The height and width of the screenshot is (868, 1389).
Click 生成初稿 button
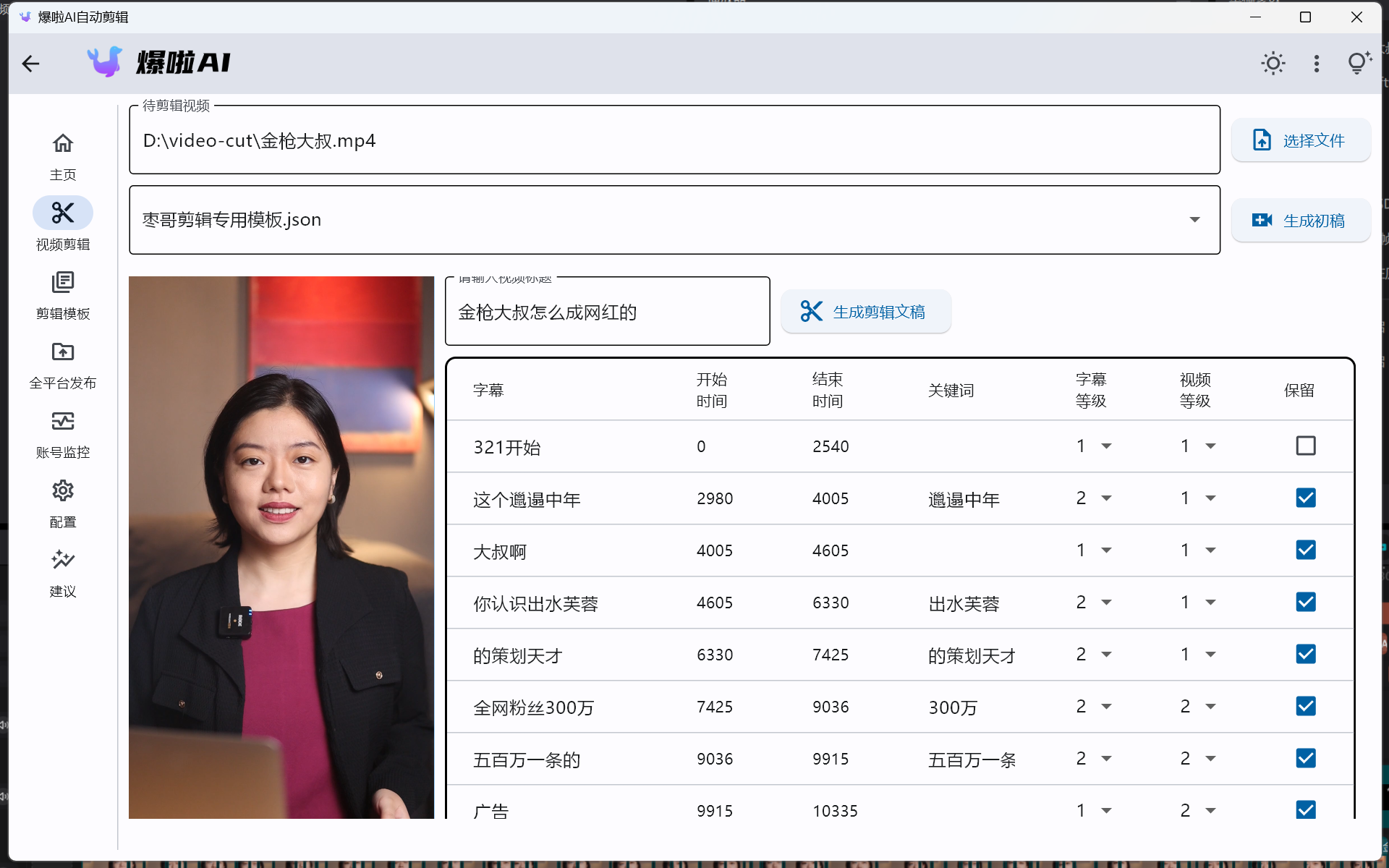[x=1300, y=220]
